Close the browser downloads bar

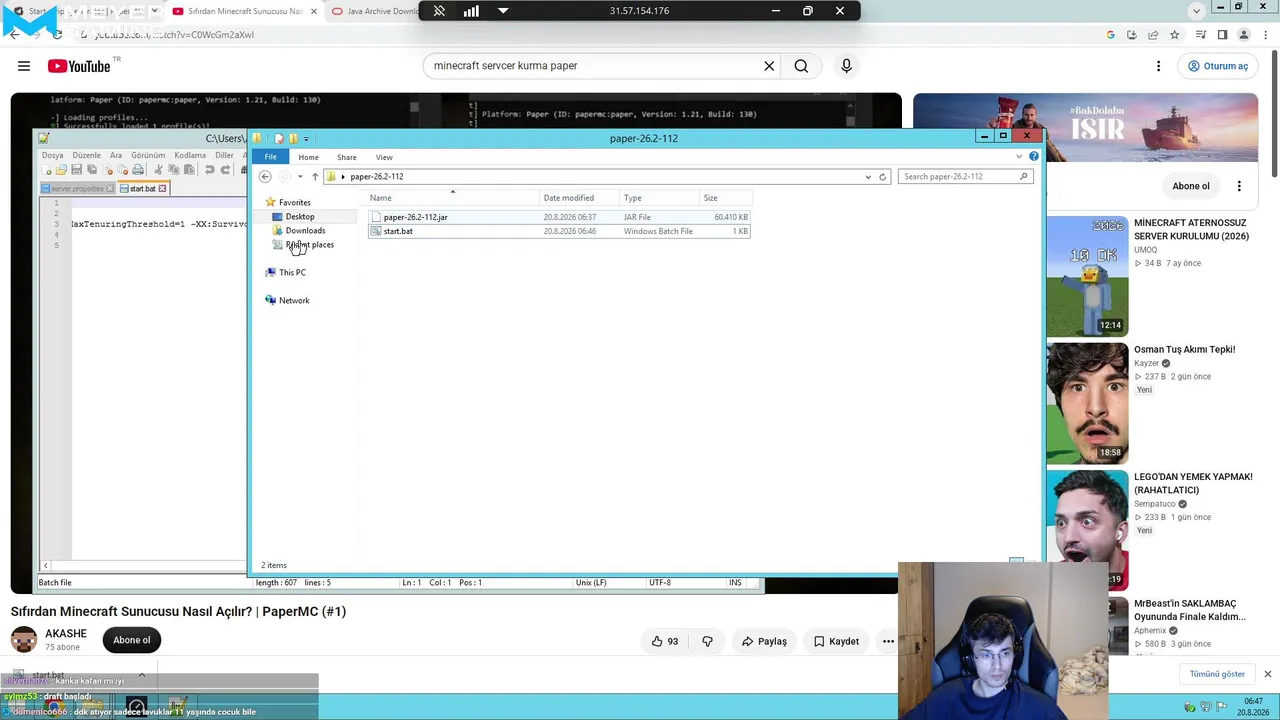tap(1267, 674)
